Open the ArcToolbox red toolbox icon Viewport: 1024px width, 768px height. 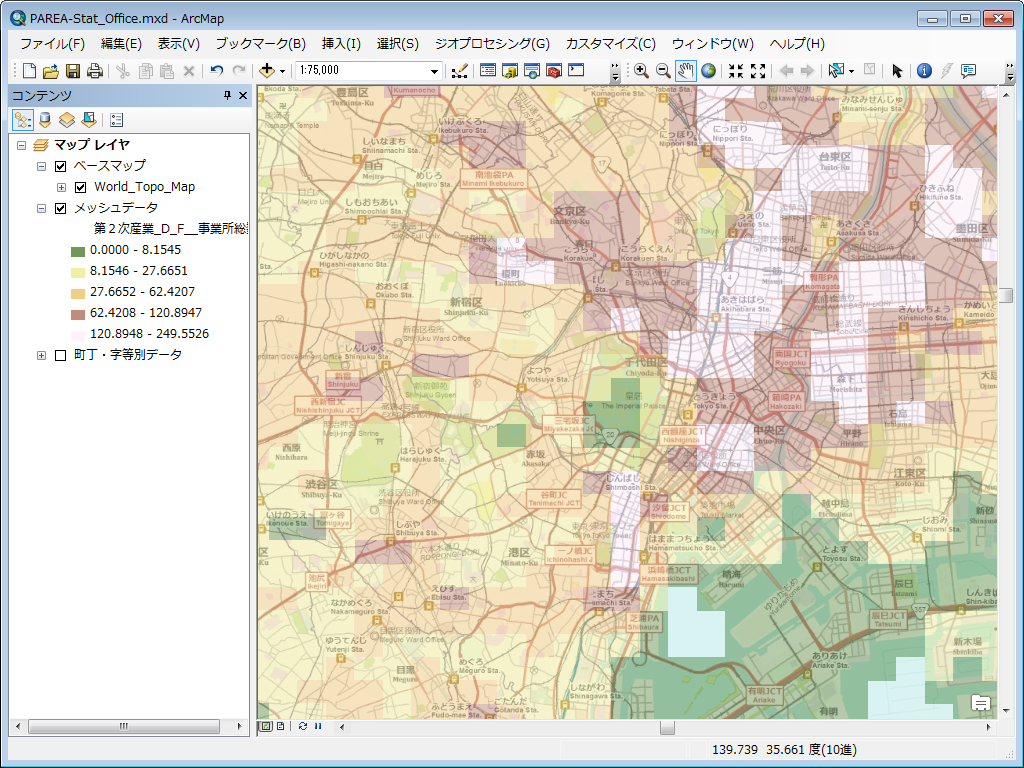[554, 71]
